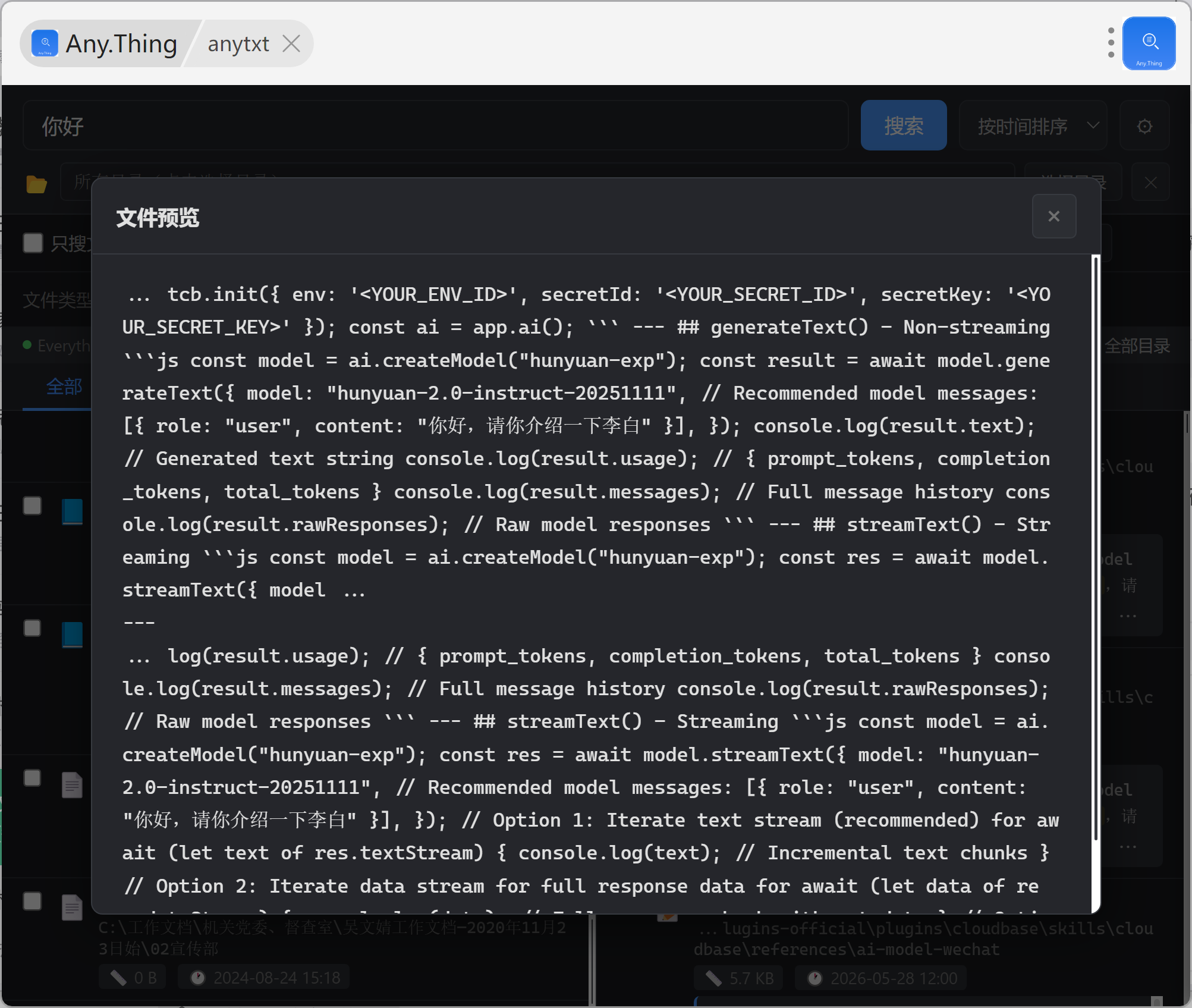Click the 2024-08-24 15:18 date tag
This screenshot has height=1008, width=1192.
(x=264, y=978)
